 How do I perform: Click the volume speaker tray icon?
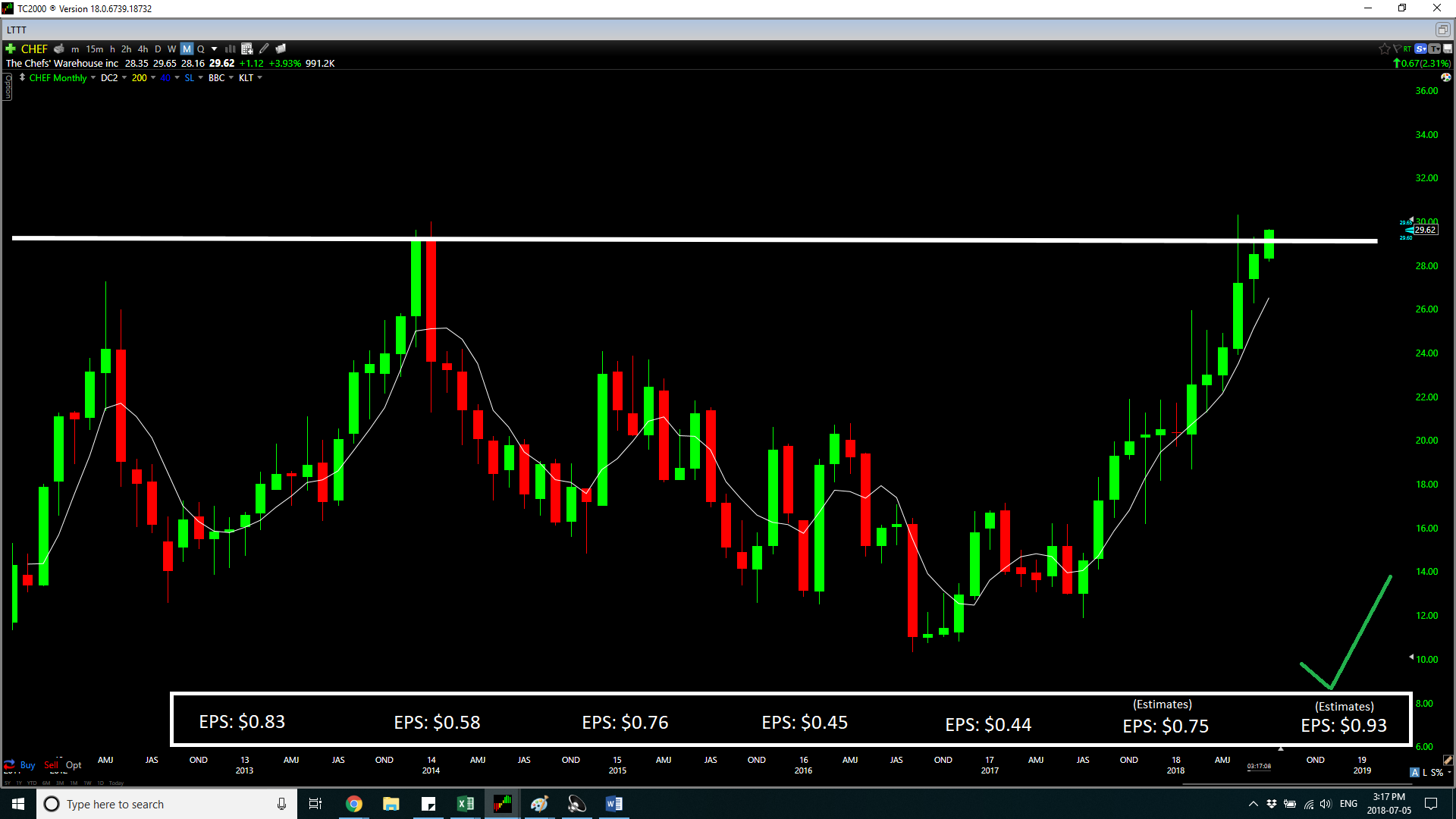[x=1326, y=804]
